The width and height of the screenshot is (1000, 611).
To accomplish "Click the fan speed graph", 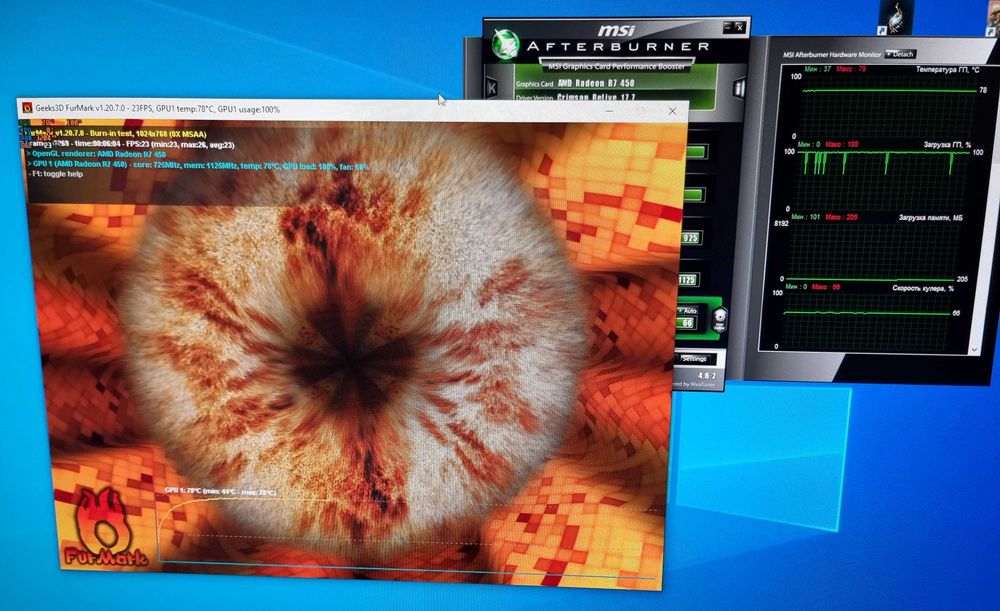I will click(x=867, y=317).
